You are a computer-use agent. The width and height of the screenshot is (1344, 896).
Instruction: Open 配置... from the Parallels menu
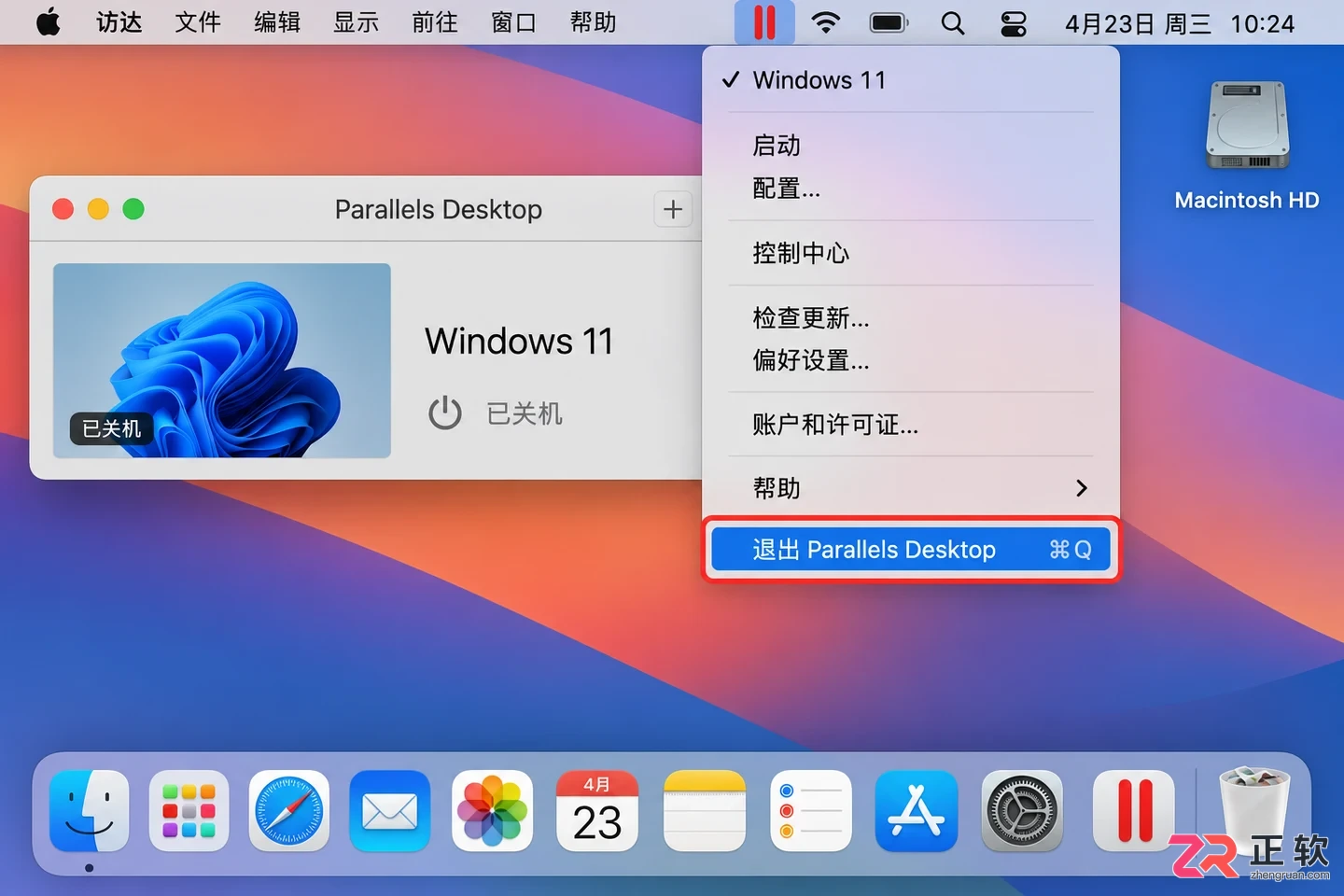(x=911, y=189)
